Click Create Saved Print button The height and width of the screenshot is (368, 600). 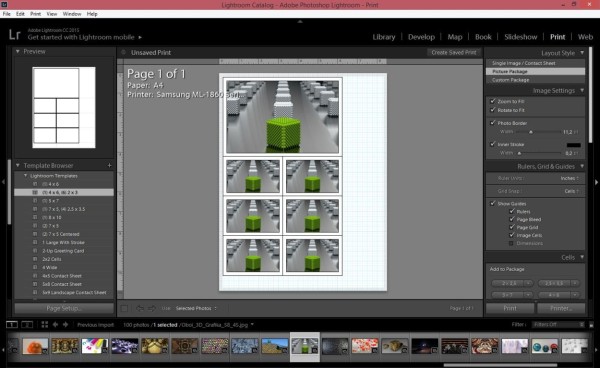(454, 52)
